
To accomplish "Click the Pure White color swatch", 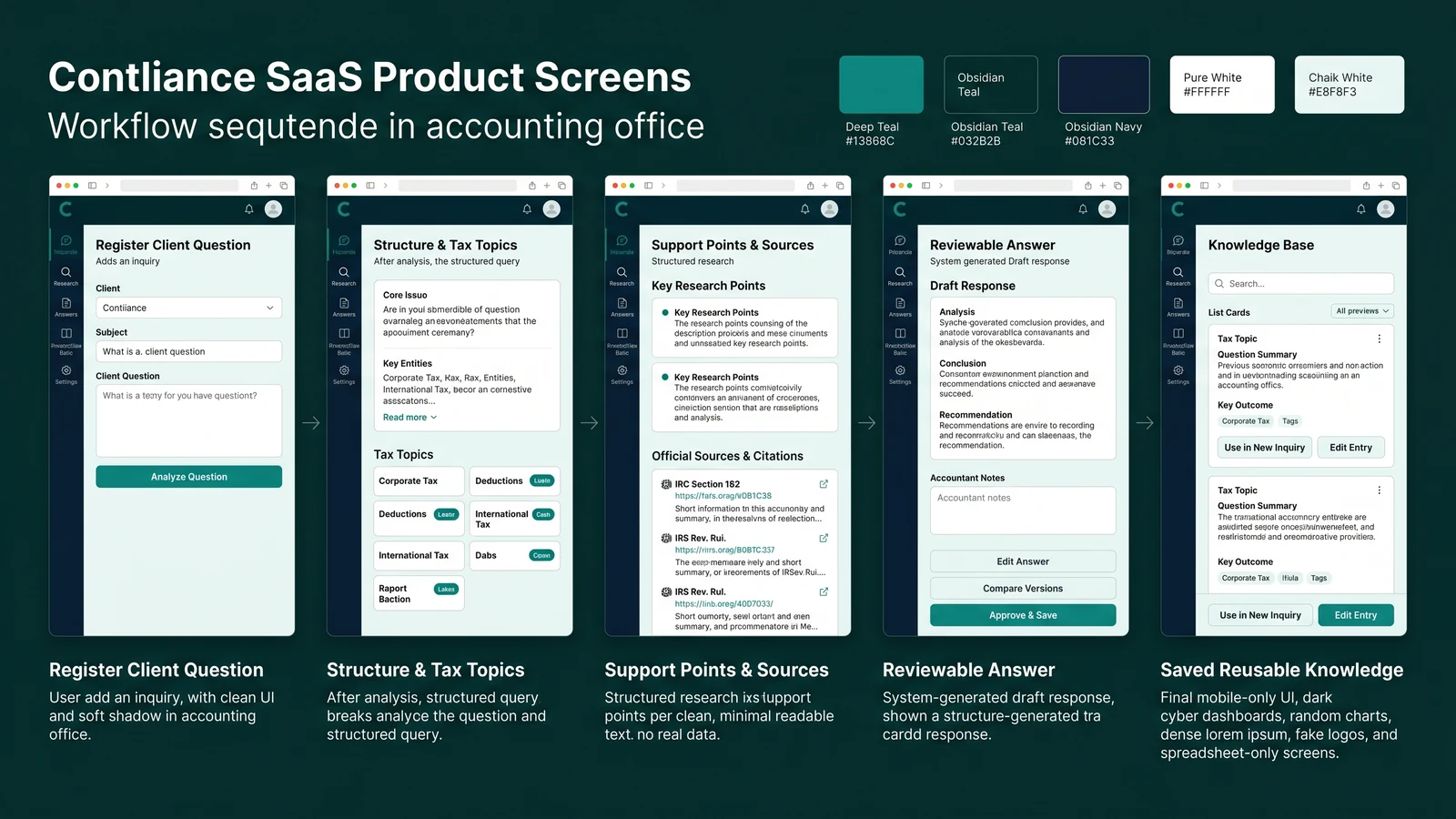I will 1222,85.
